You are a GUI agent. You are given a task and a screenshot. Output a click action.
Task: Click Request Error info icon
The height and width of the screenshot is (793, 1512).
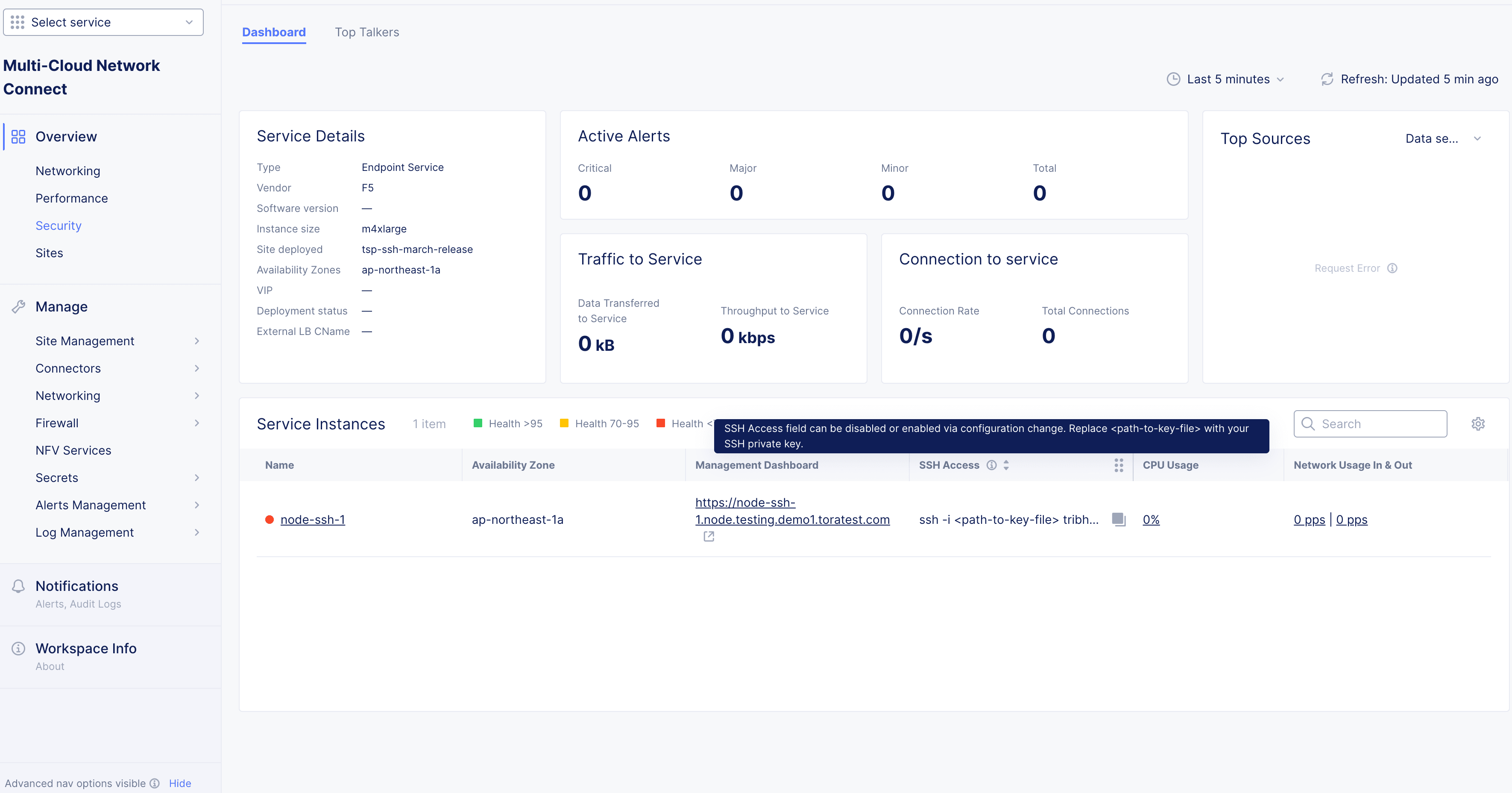pyautogui.click(x=1392, y=268)
